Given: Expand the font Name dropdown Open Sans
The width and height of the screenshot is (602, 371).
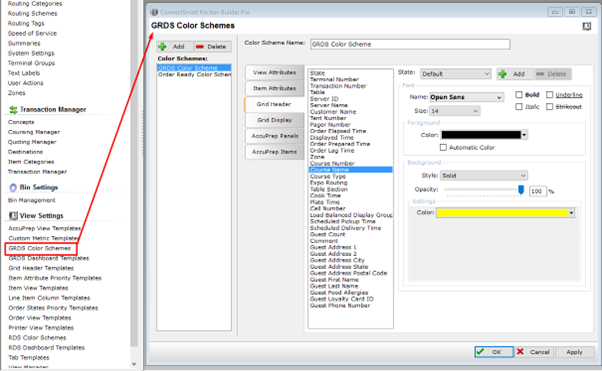Looking at the screenshot, I should tap(466, 97).
